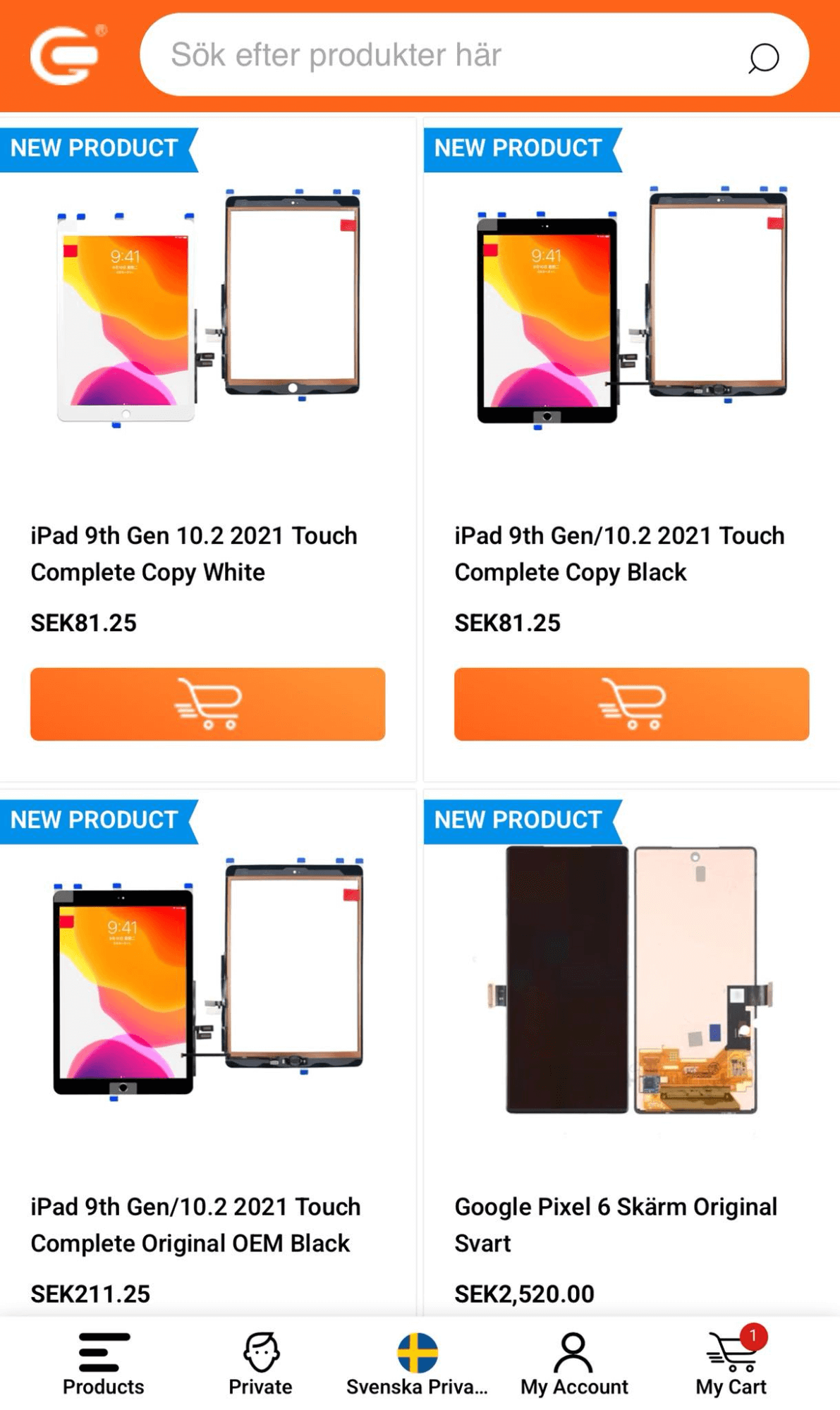Screen dimensions: 840x1410
Task: Add iPad 9th Gen Copy Black to cart
Action: tap(631, 704)
